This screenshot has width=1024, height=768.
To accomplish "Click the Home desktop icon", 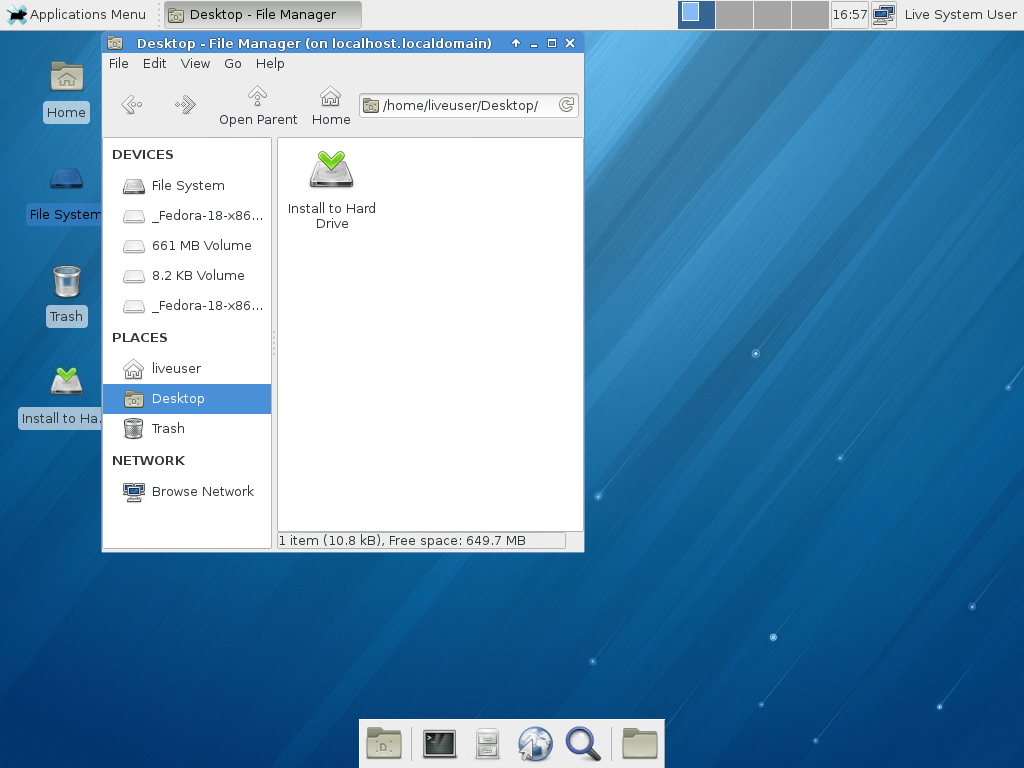I will [66, 91].
